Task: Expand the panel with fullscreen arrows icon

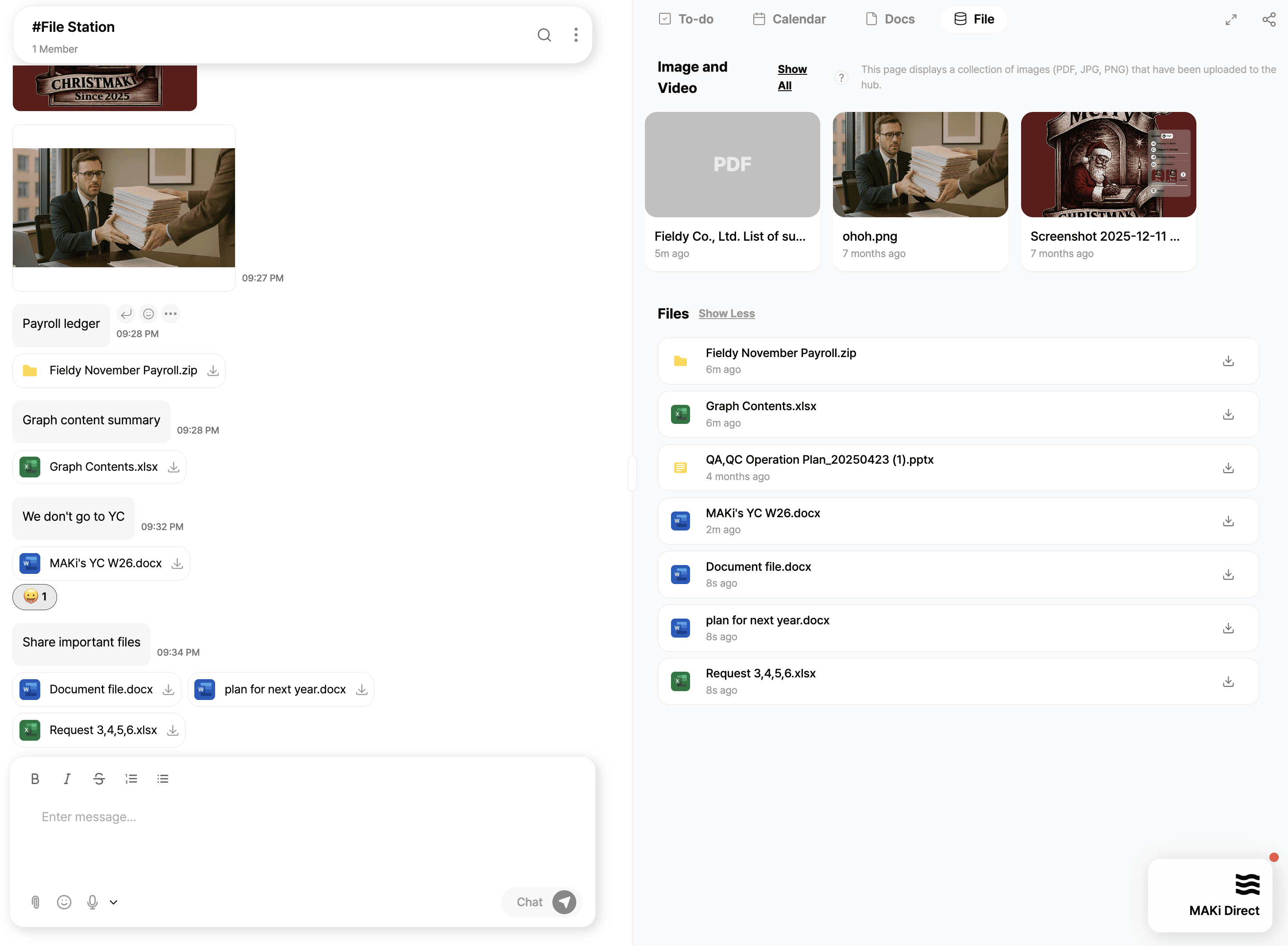Action: pyautogui.click(x=1231, y=19)
